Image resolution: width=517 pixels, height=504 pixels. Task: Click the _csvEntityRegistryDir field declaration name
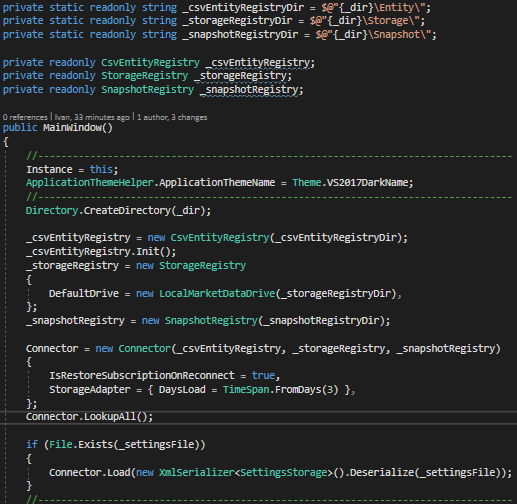point(243,8)
